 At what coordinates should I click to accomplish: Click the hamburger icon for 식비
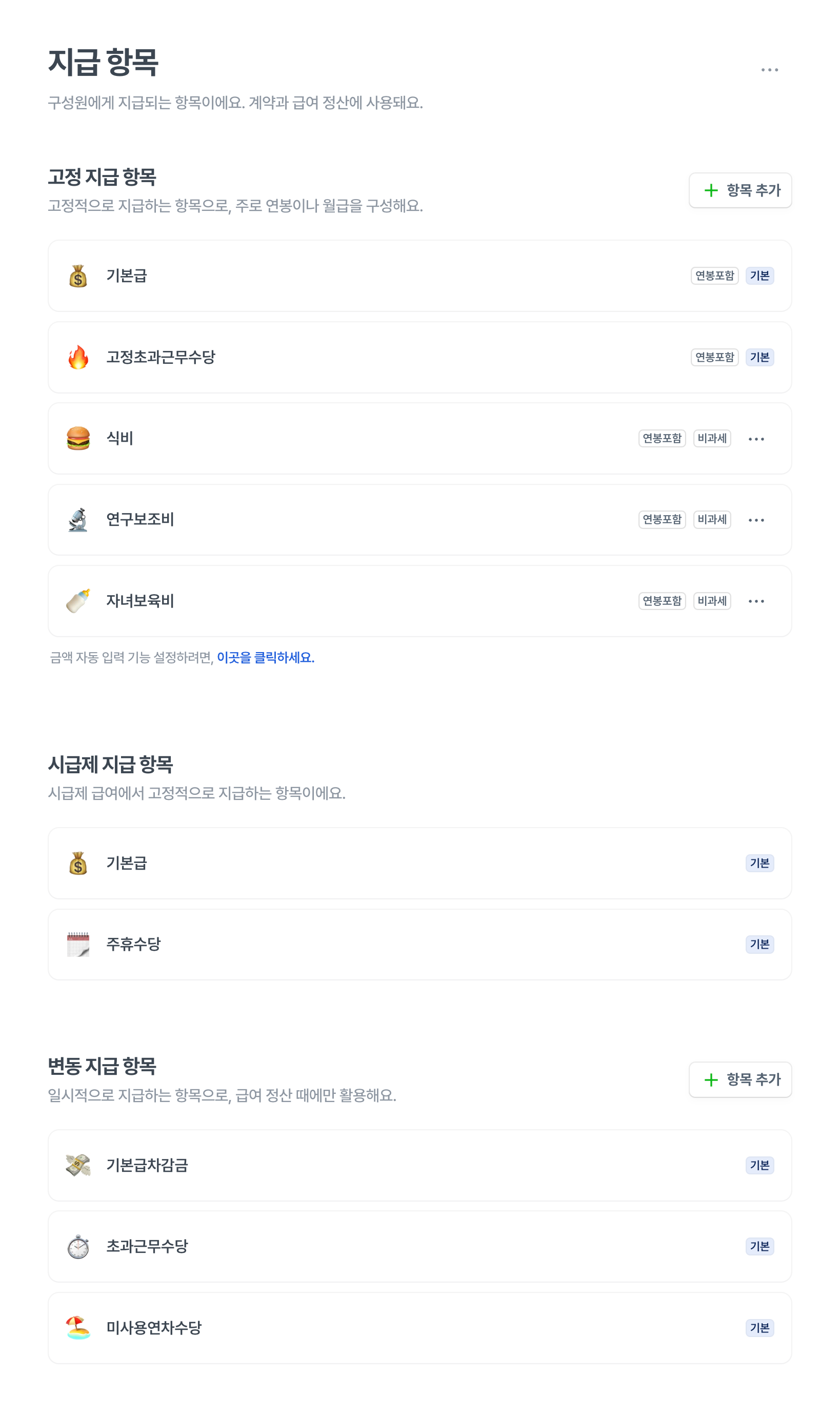tap(78, 438)
